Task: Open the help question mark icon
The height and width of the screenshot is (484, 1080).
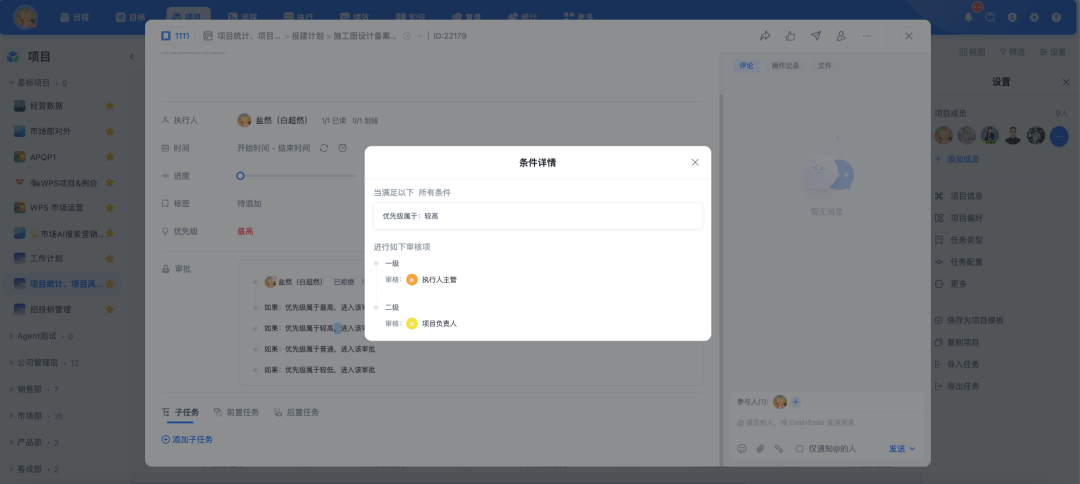Action: (1056, 17)
